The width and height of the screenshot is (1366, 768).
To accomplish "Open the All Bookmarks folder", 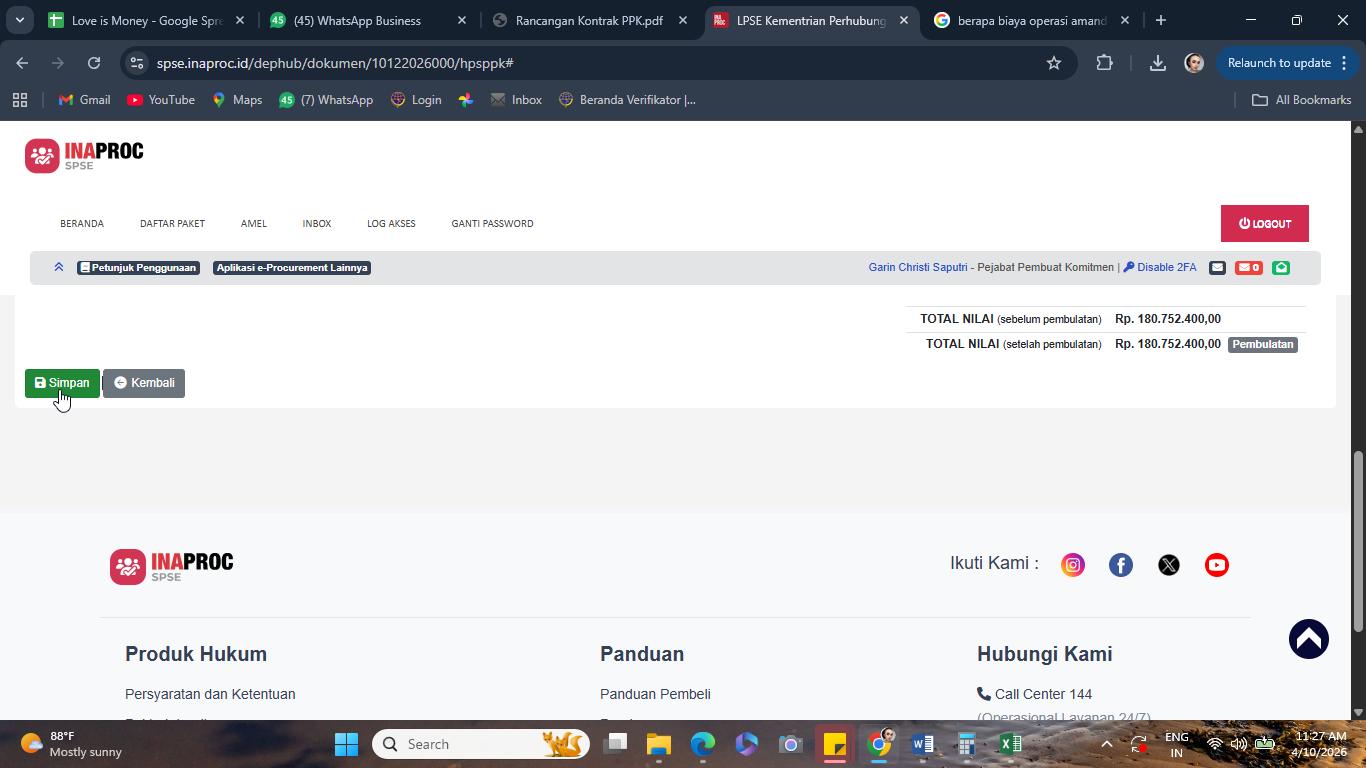I will [x=1302, y=100].
